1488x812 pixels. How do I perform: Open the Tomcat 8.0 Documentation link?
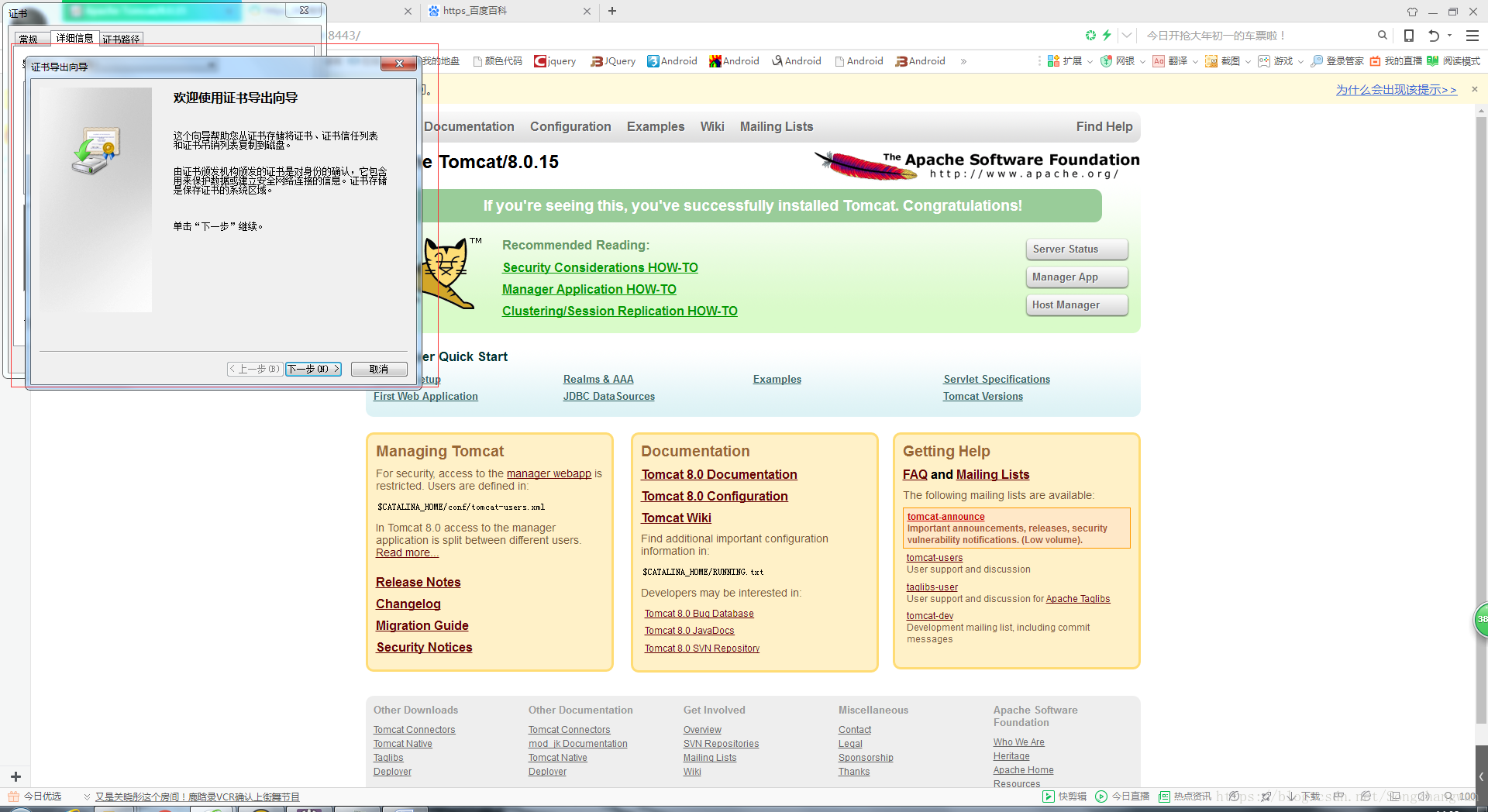click(x=719, y=474)
